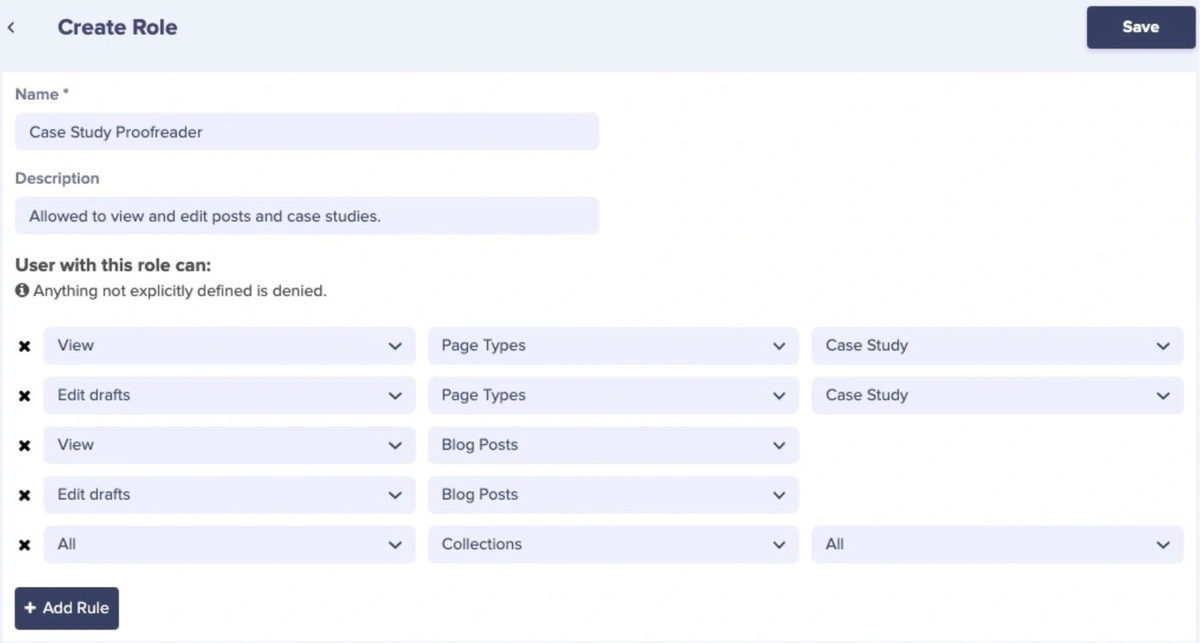This screenshot has width=1200, height=643.
Task: Open the Blog Posts dropdown in View rule
Action: [x=613, y=445]
